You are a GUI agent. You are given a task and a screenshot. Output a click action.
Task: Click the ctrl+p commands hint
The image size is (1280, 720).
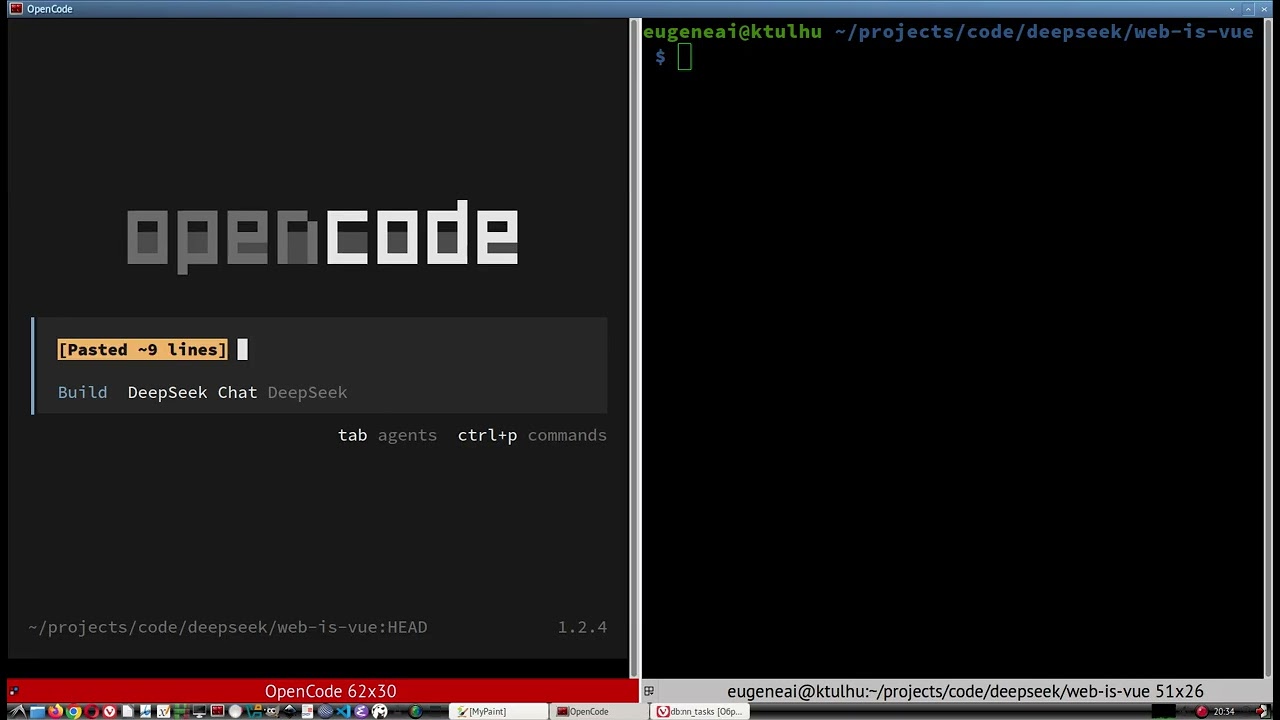pyautogui.click(x=532, y=436)
